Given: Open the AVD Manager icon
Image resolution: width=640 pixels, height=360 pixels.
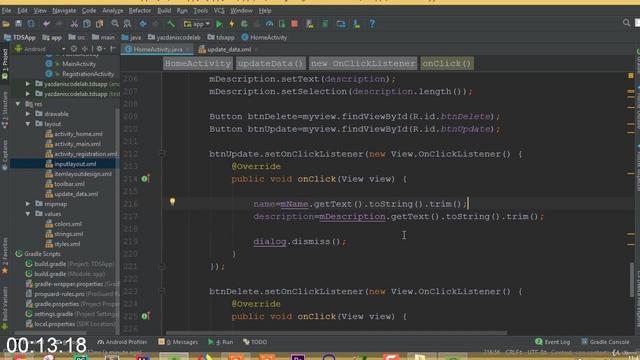Looking at the screenshot, I should click(310, 24).
